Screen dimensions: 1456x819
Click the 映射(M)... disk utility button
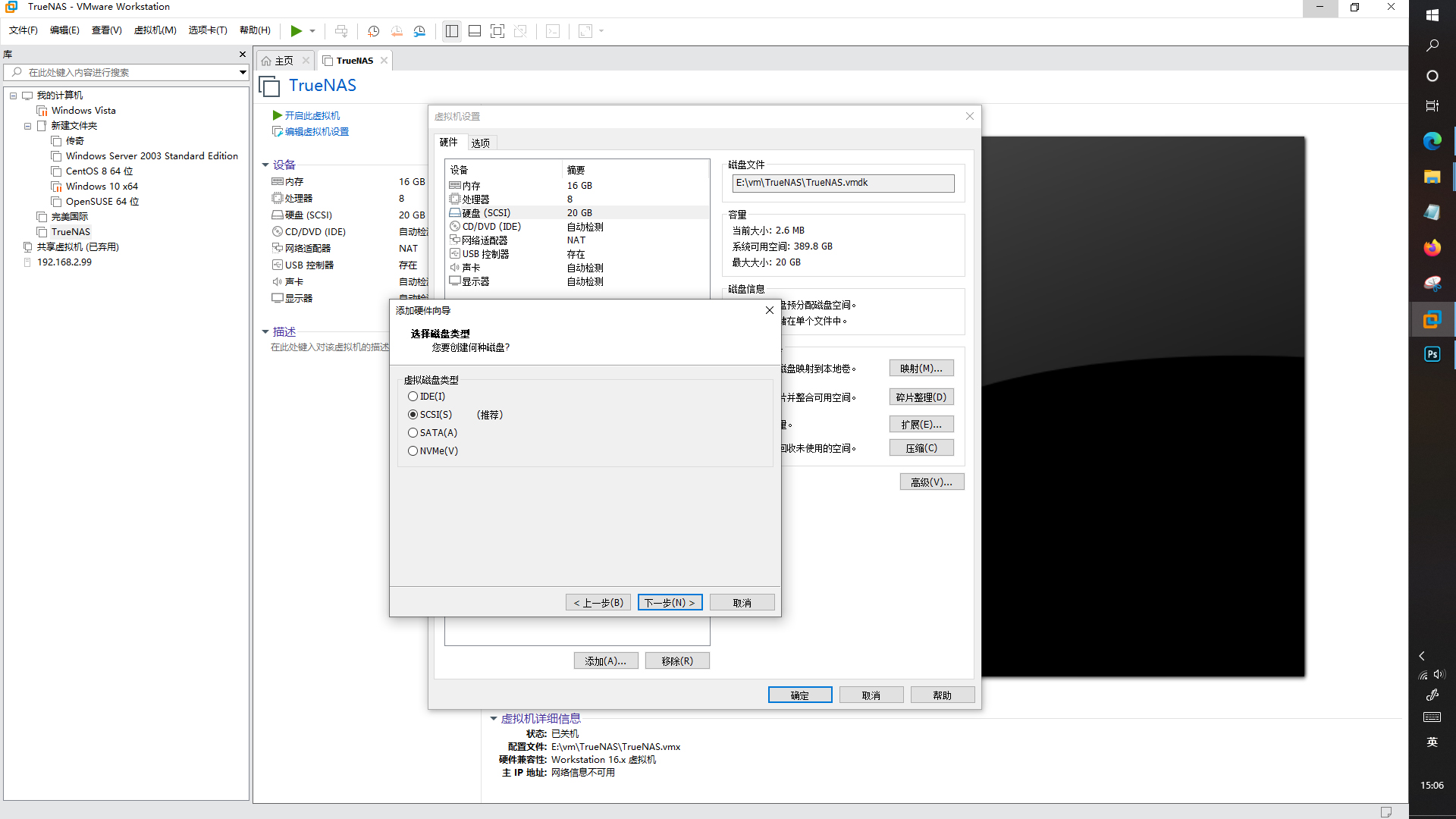921,369
